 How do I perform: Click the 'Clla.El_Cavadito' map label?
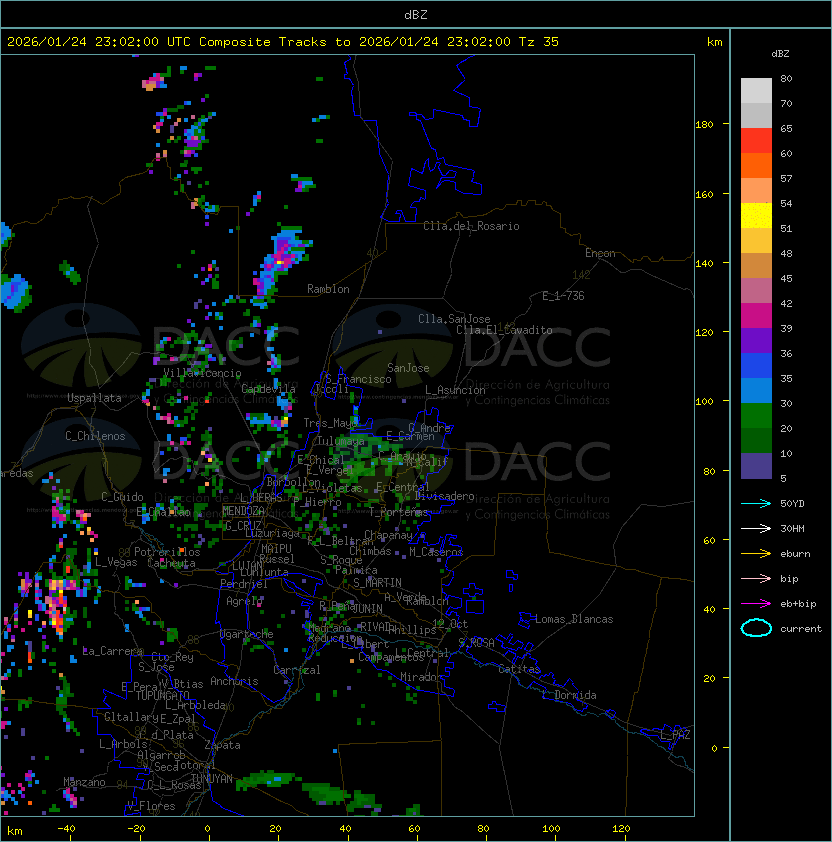point(504,330)
